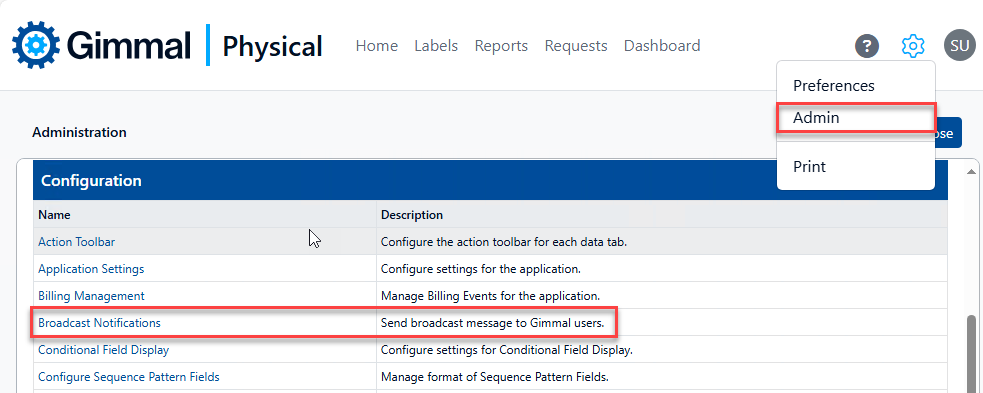
Task: Open the Requests menu
Action: point(576,46)
